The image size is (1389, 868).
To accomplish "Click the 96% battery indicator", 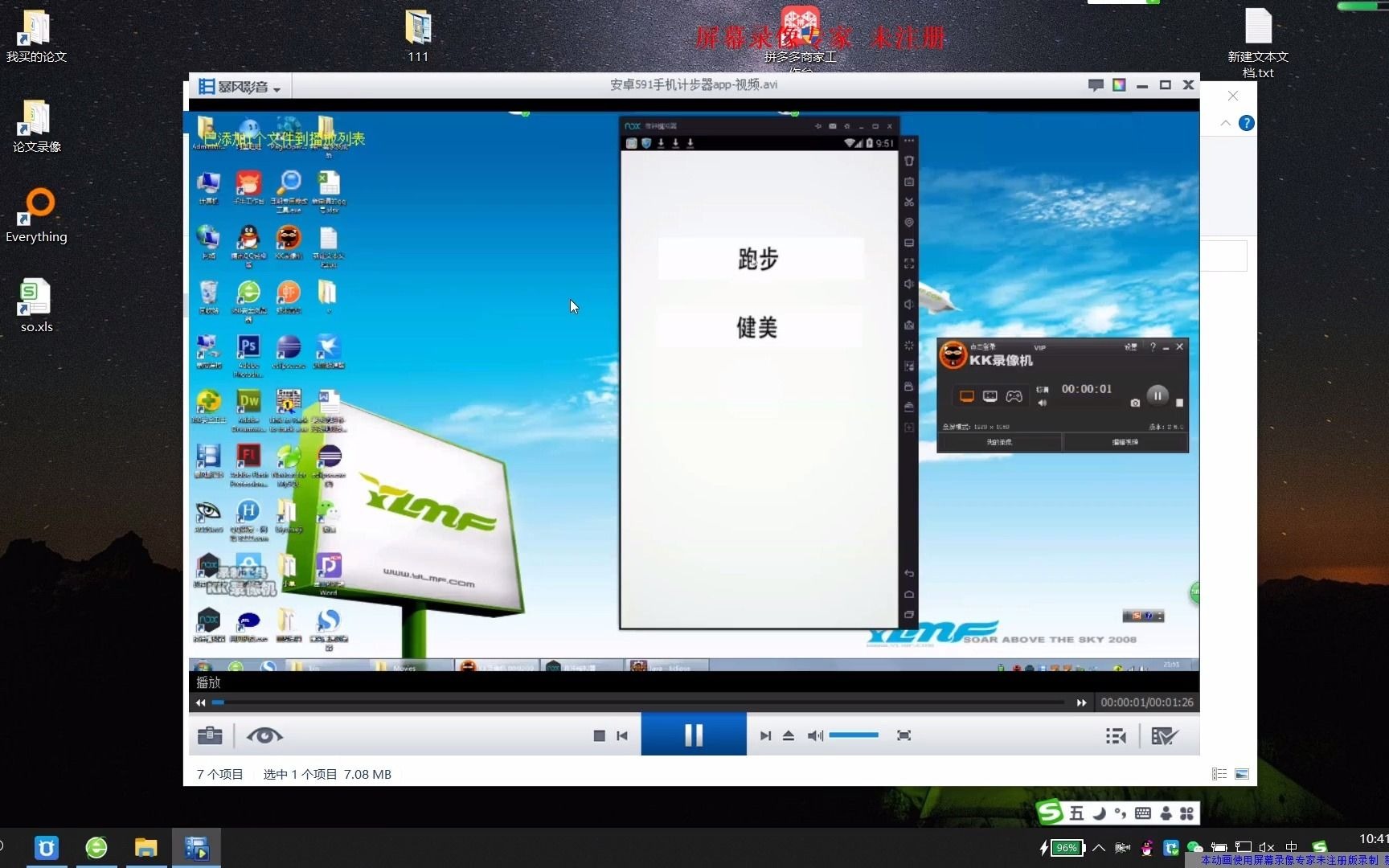I will click(x=1063, y=847).
